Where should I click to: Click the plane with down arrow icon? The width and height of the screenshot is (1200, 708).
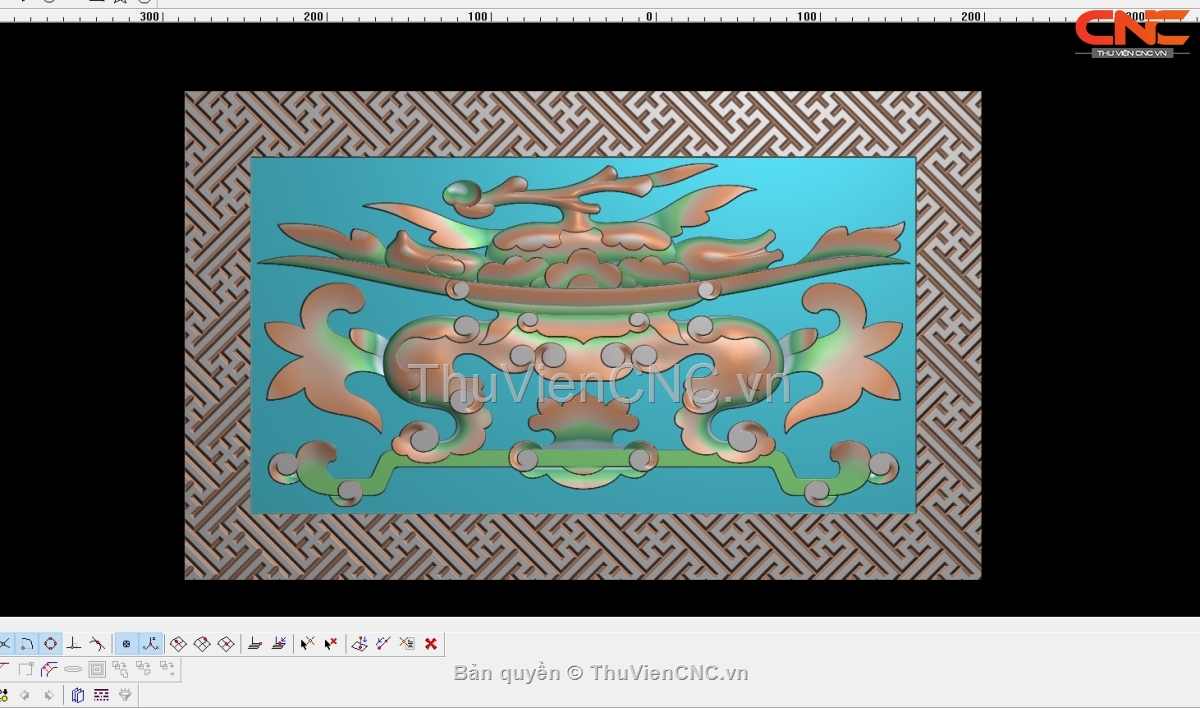coord(360,644)
